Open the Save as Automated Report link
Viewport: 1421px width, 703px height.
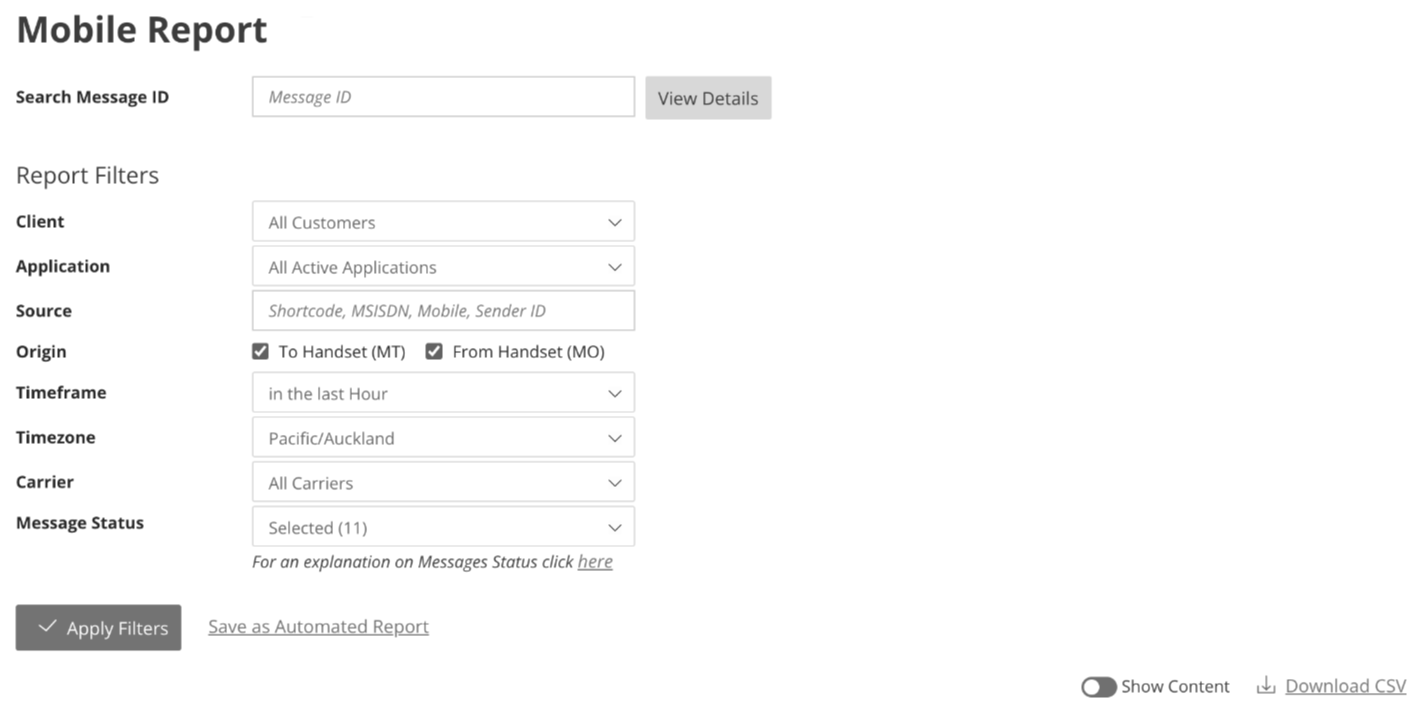tap(318, 627)
